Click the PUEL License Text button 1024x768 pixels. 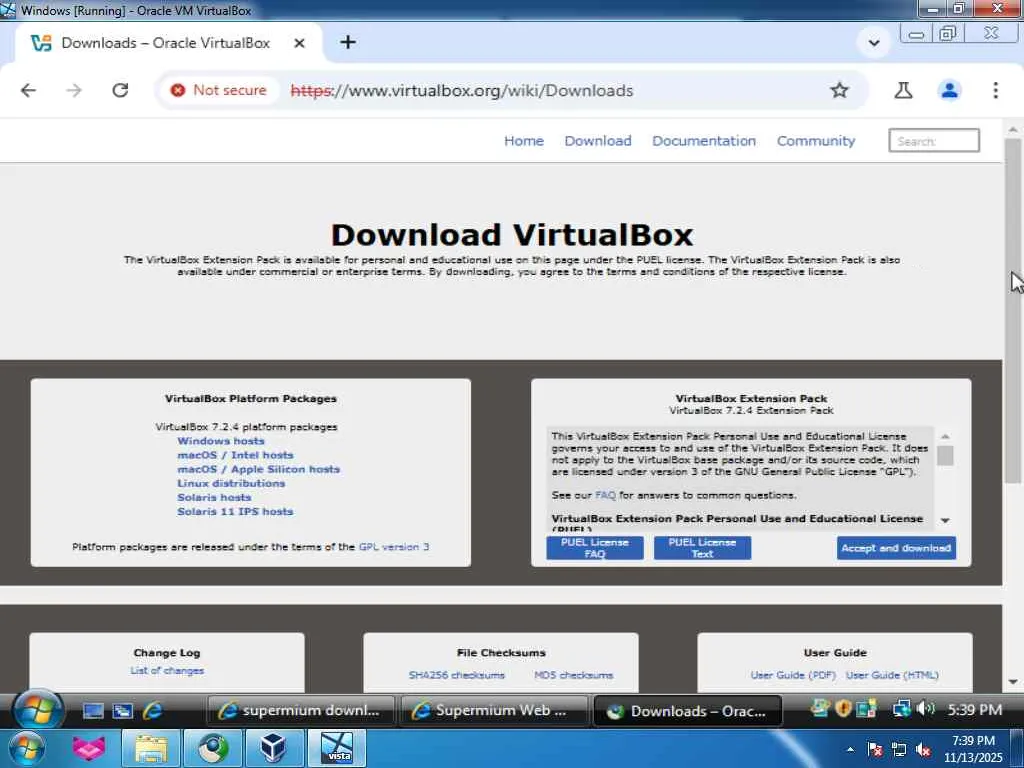(702, 548)
